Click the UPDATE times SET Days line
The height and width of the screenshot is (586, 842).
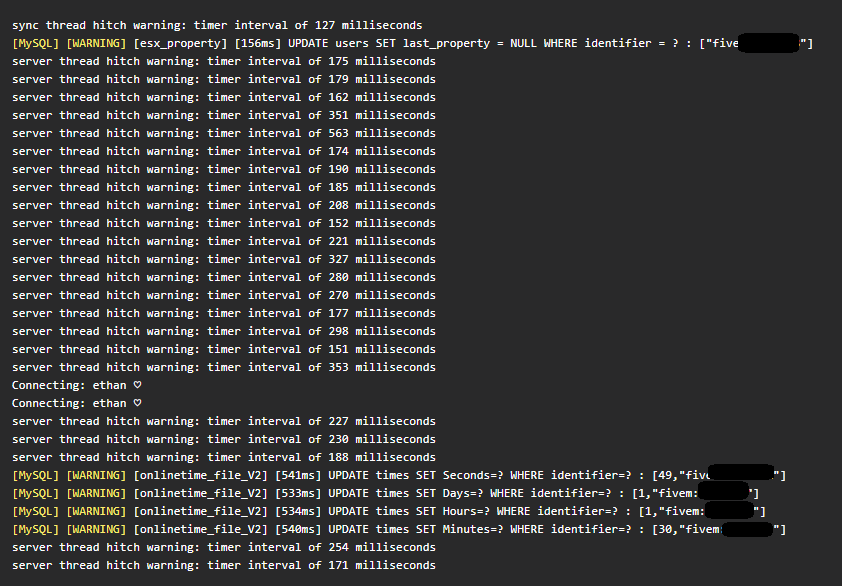coord(386,493)
